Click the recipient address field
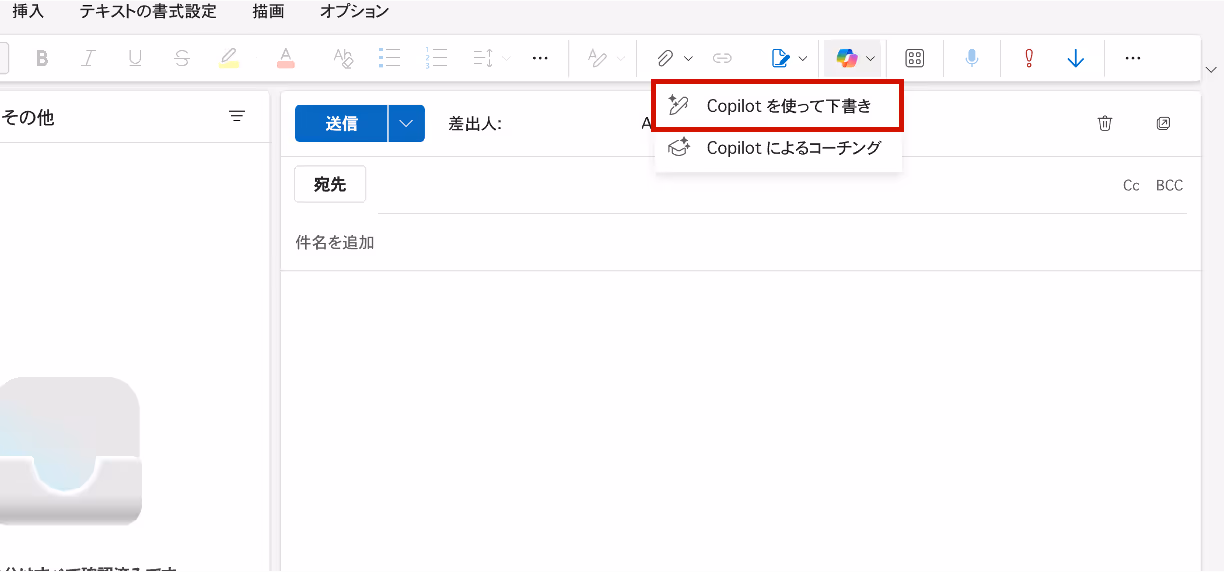Viewport: 1224px width, 572px height. click(745, 186)
